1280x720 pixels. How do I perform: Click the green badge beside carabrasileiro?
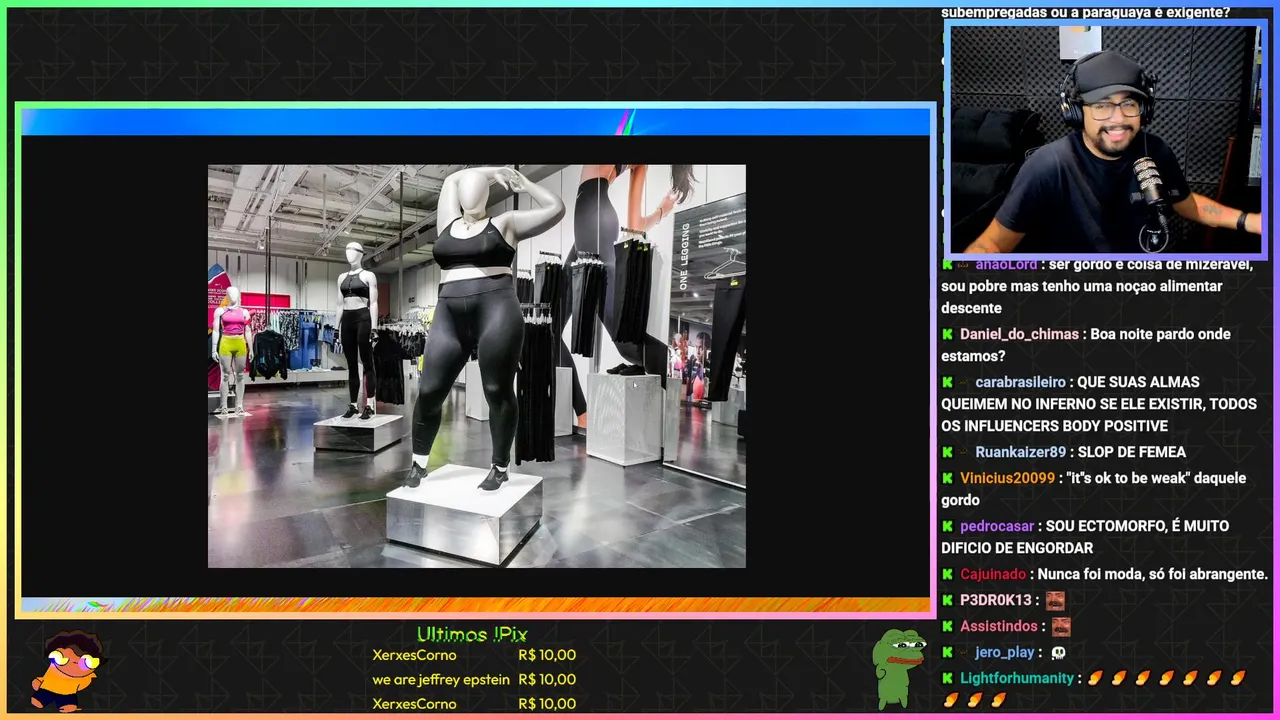click(947, 382)
